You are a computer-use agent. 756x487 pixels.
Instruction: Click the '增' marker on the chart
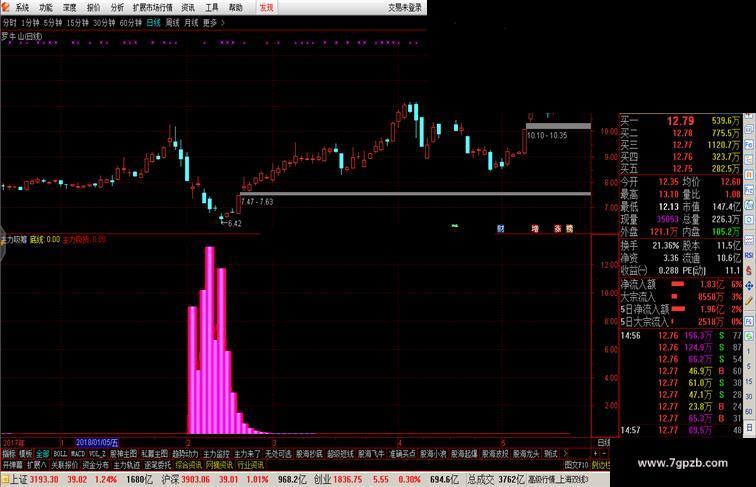point(535,229)
